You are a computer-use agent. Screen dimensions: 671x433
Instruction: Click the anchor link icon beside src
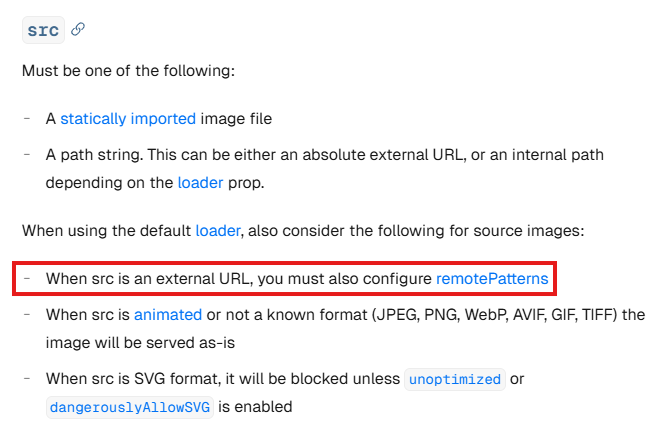[79, 30]
